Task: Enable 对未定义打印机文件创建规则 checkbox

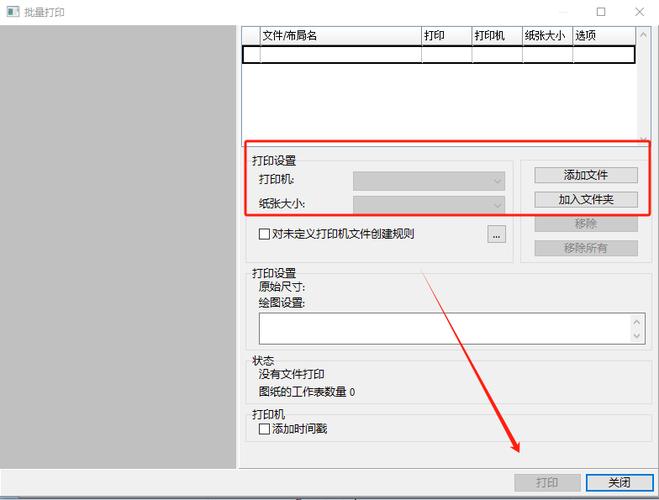Action: (264, 234)
